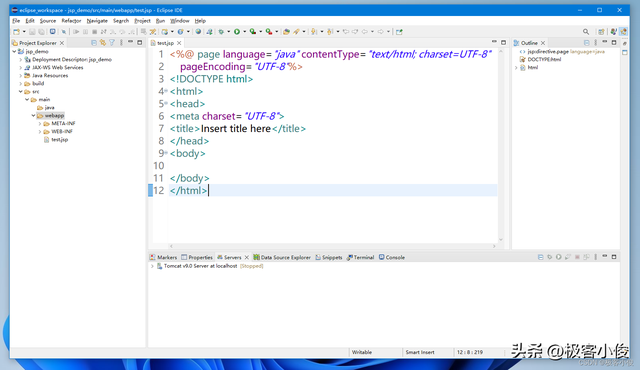Click empty line 10 in editor
The height and width of the screenshot is (370, 640).
pyautogui.click(x=333, y=166)
